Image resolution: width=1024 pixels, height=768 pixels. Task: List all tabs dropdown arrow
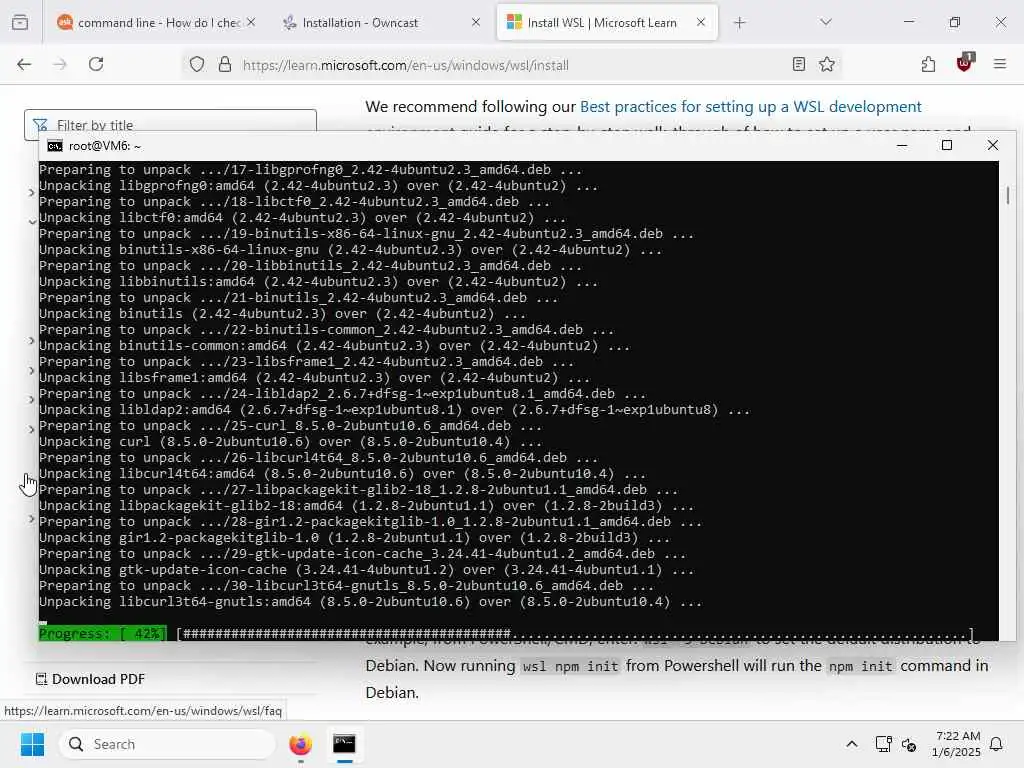(x=825, y=22)
